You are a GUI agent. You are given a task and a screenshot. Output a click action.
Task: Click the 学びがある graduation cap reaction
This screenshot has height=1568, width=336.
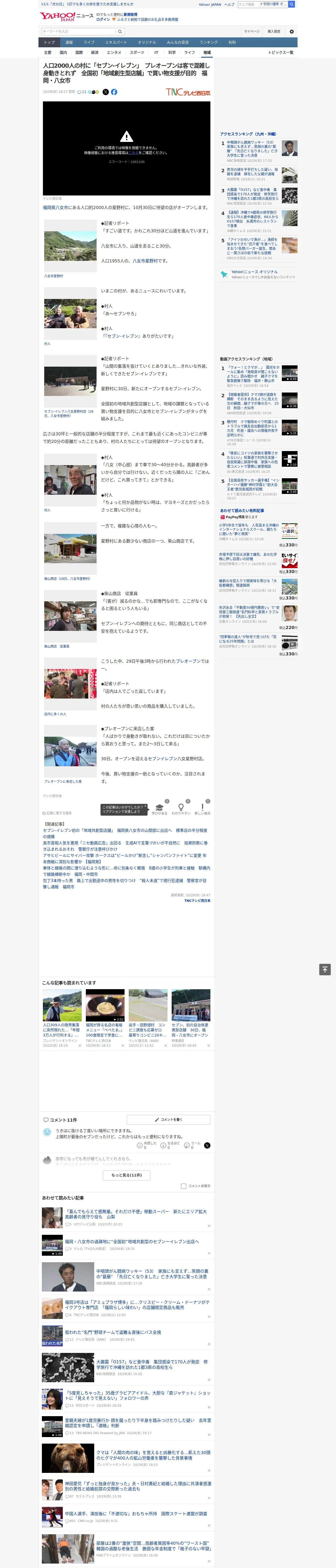coord(160,807)
